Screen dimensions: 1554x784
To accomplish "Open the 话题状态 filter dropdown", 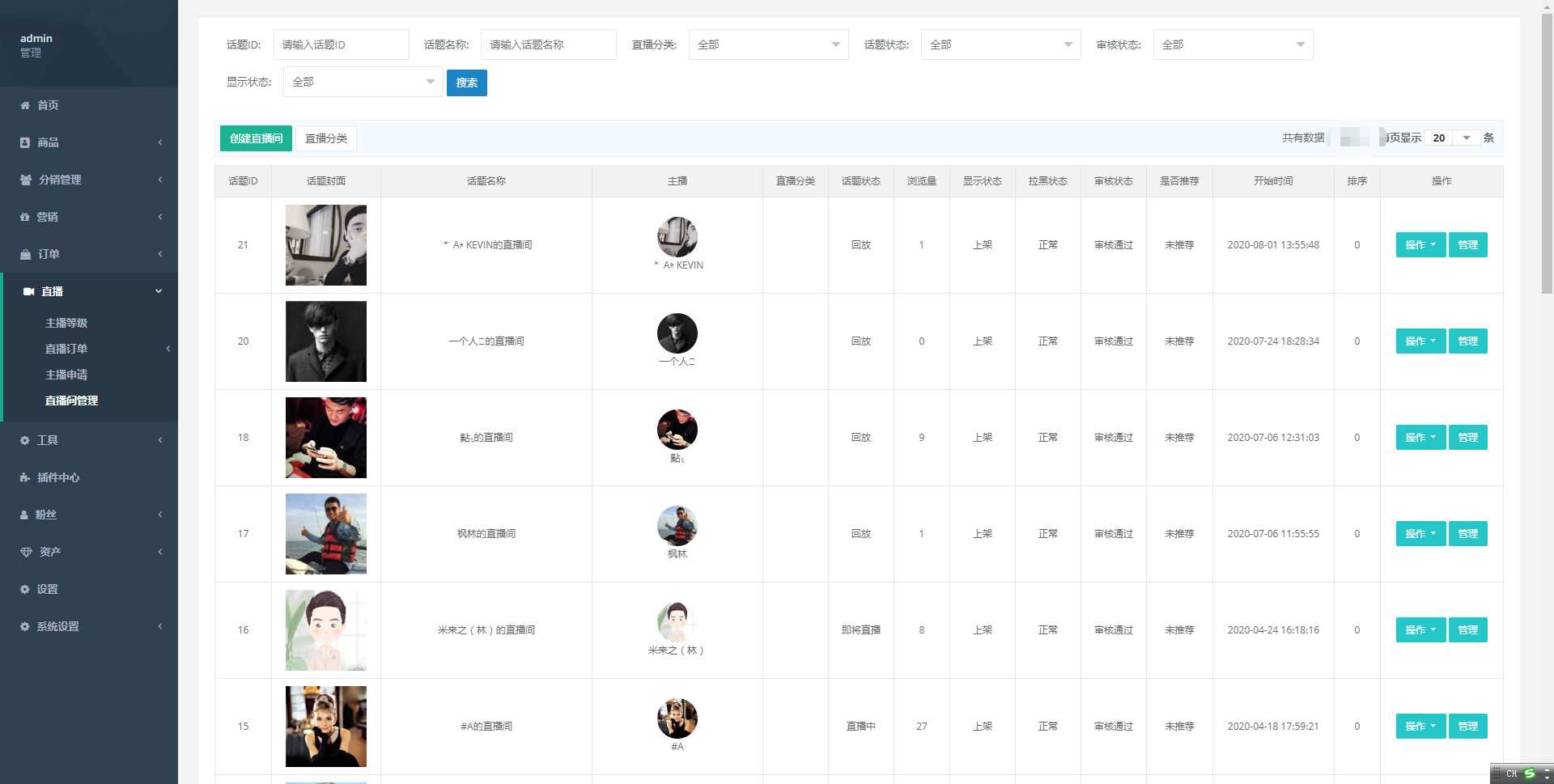I will click(x=1000, y=44).
